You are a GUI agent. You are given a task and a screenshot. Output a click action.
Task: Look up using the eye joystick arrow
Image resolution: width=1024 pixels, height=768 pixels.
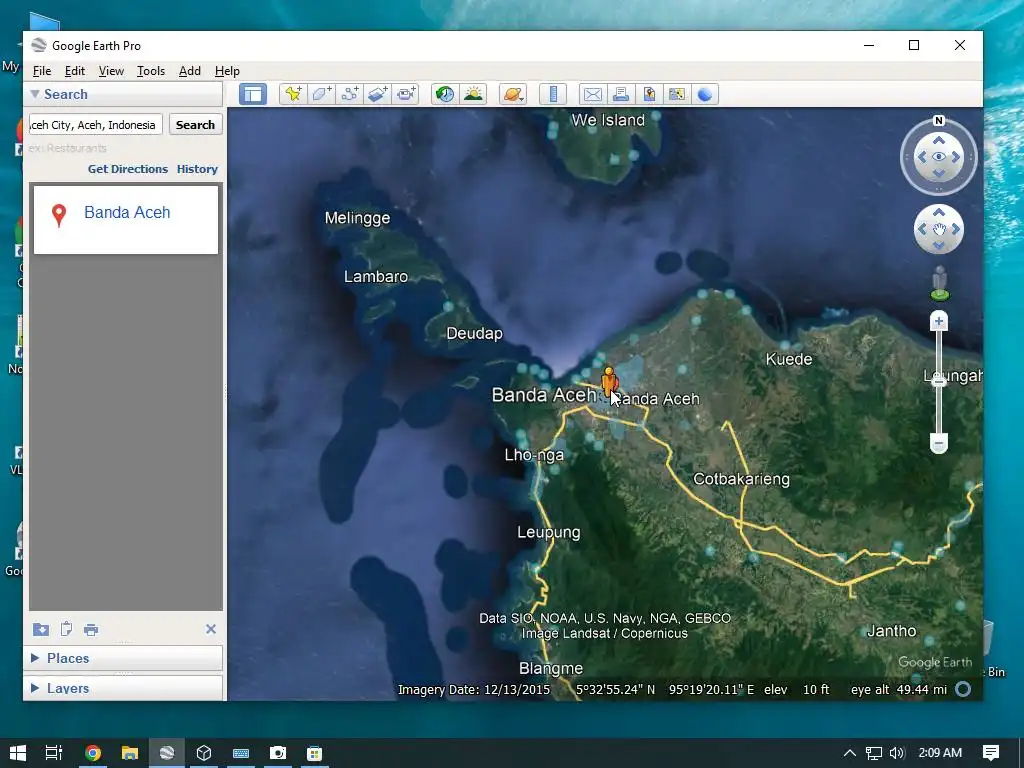point(938,140)
